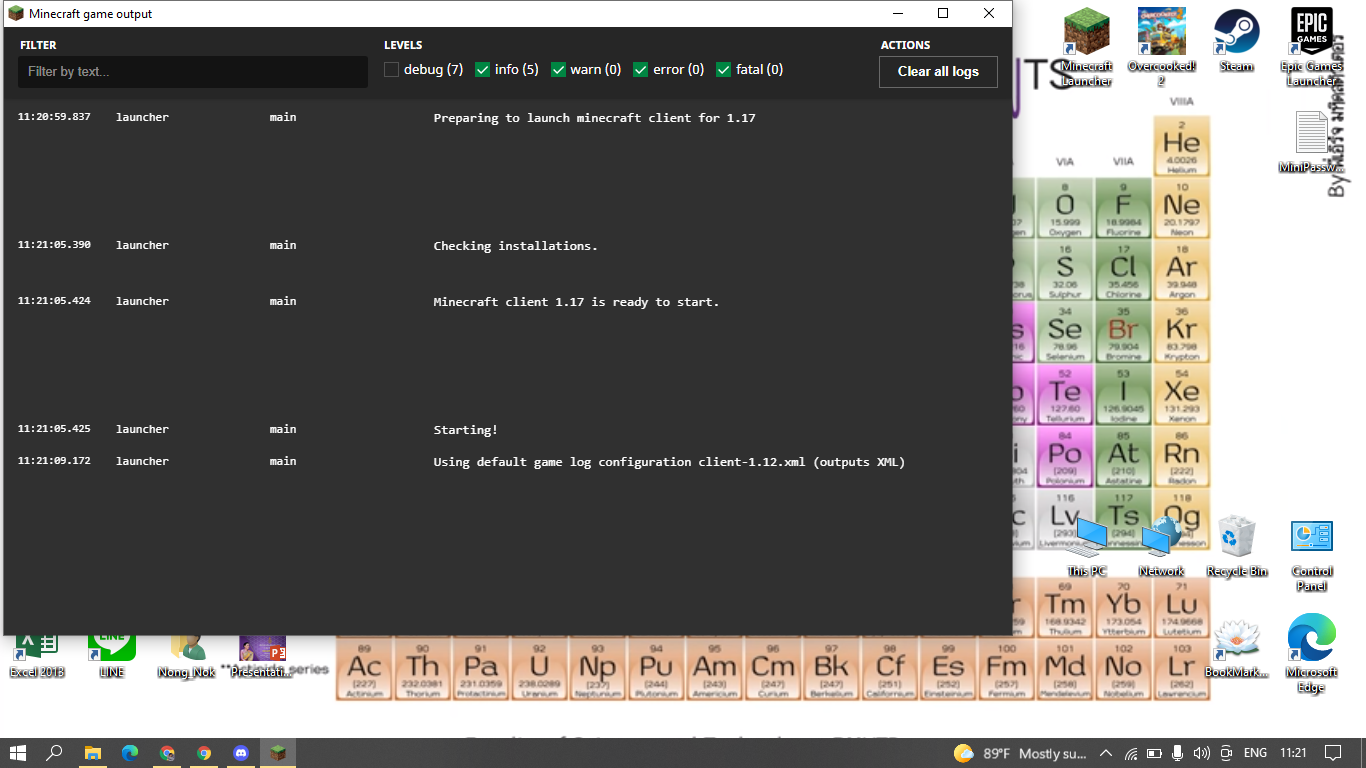
Task: Open Discord from taskbar
Action: [241, 753]
